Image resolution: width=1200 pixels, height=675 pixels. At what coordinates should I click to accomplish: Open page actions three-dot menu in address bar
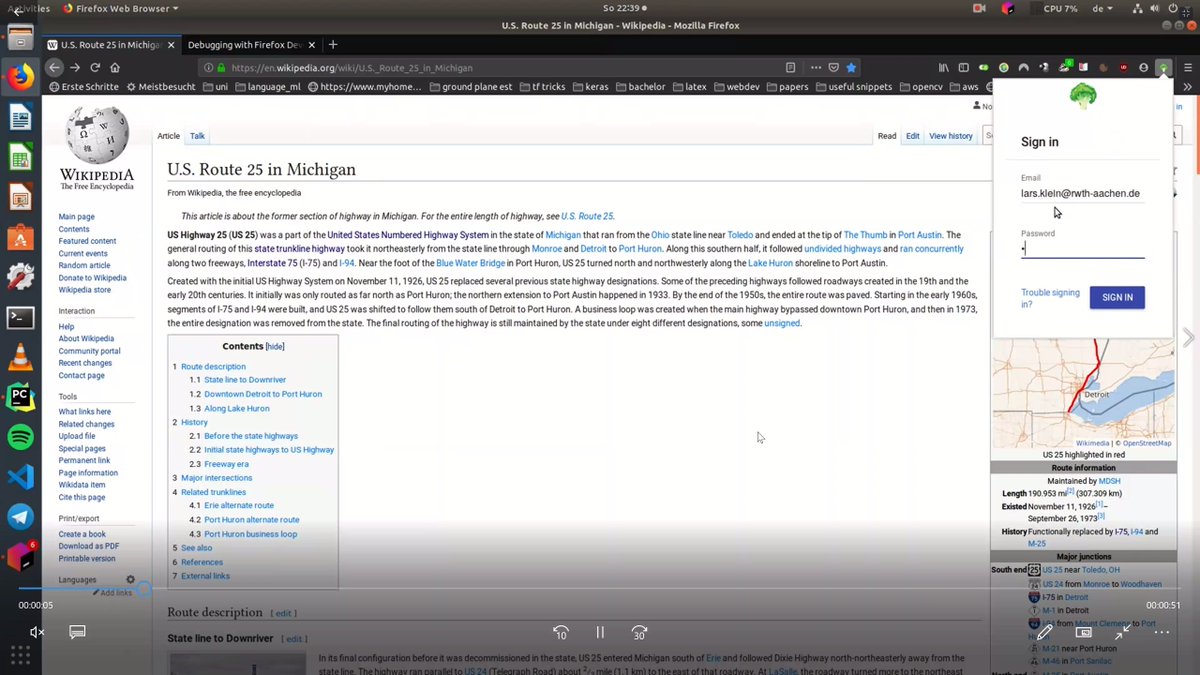816,68
